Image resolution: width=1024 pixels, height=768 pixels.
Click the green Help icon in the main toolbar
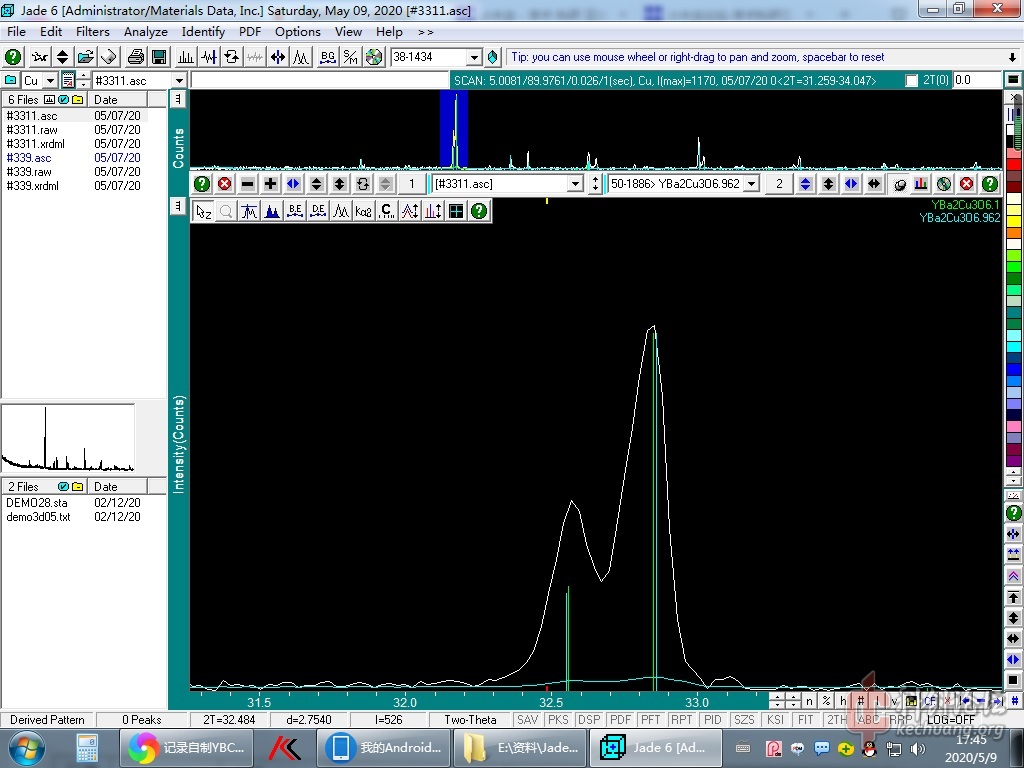pos(13,57)
